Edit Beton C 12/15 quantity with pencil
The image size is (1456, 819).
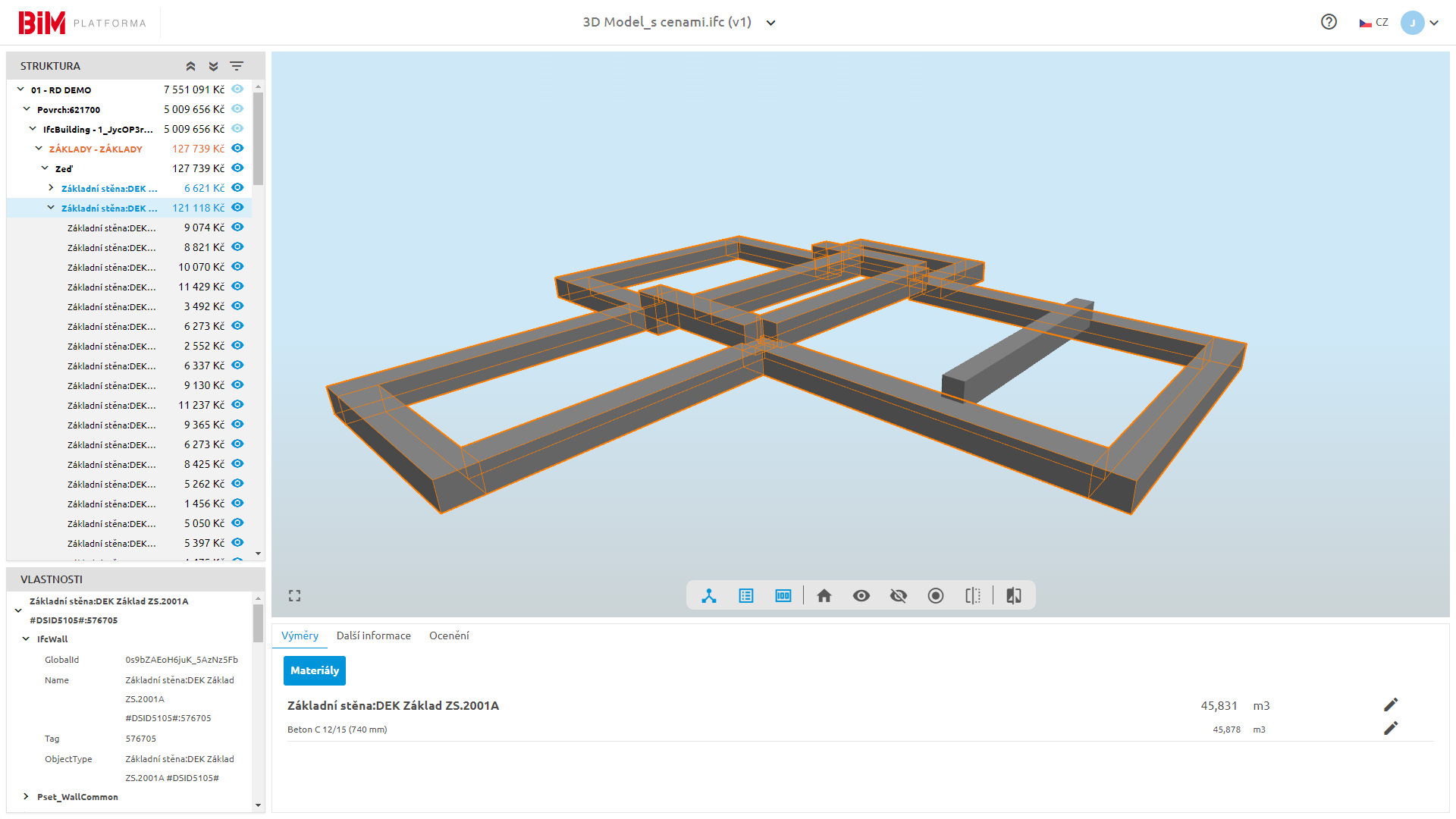1390,729
